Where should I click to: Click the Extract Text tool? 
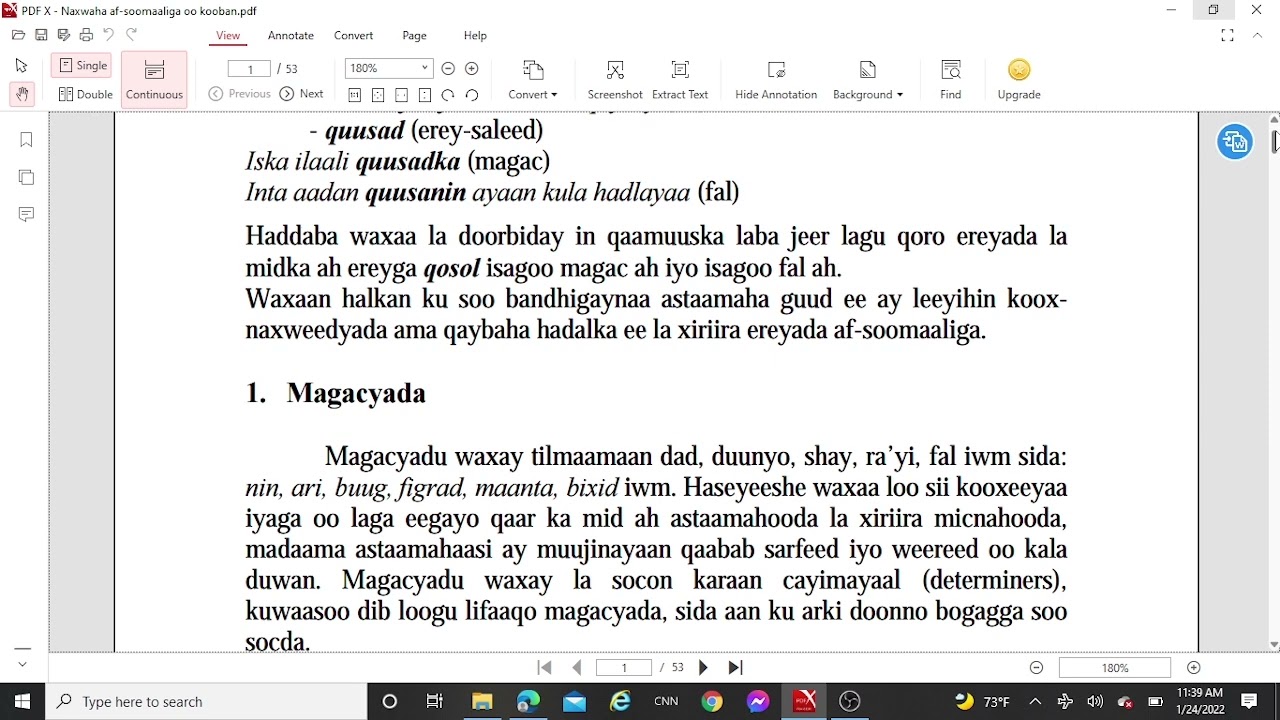pos(680,79)
